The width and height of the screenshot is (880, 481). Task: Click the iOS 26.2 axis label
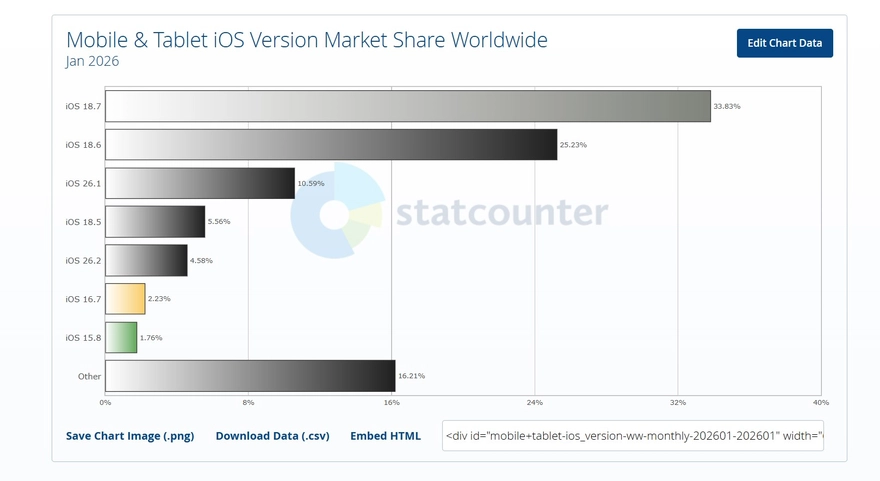point(83,260)
